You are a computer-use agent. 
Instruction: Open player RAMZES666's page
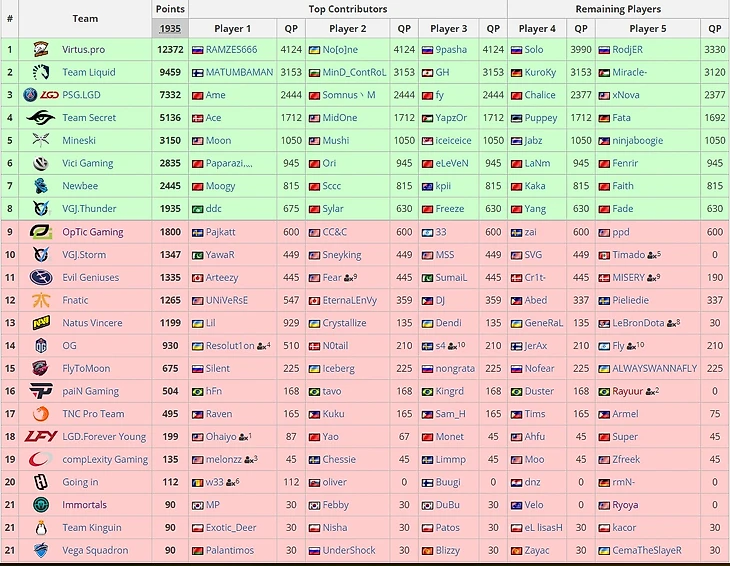[231, 49]
